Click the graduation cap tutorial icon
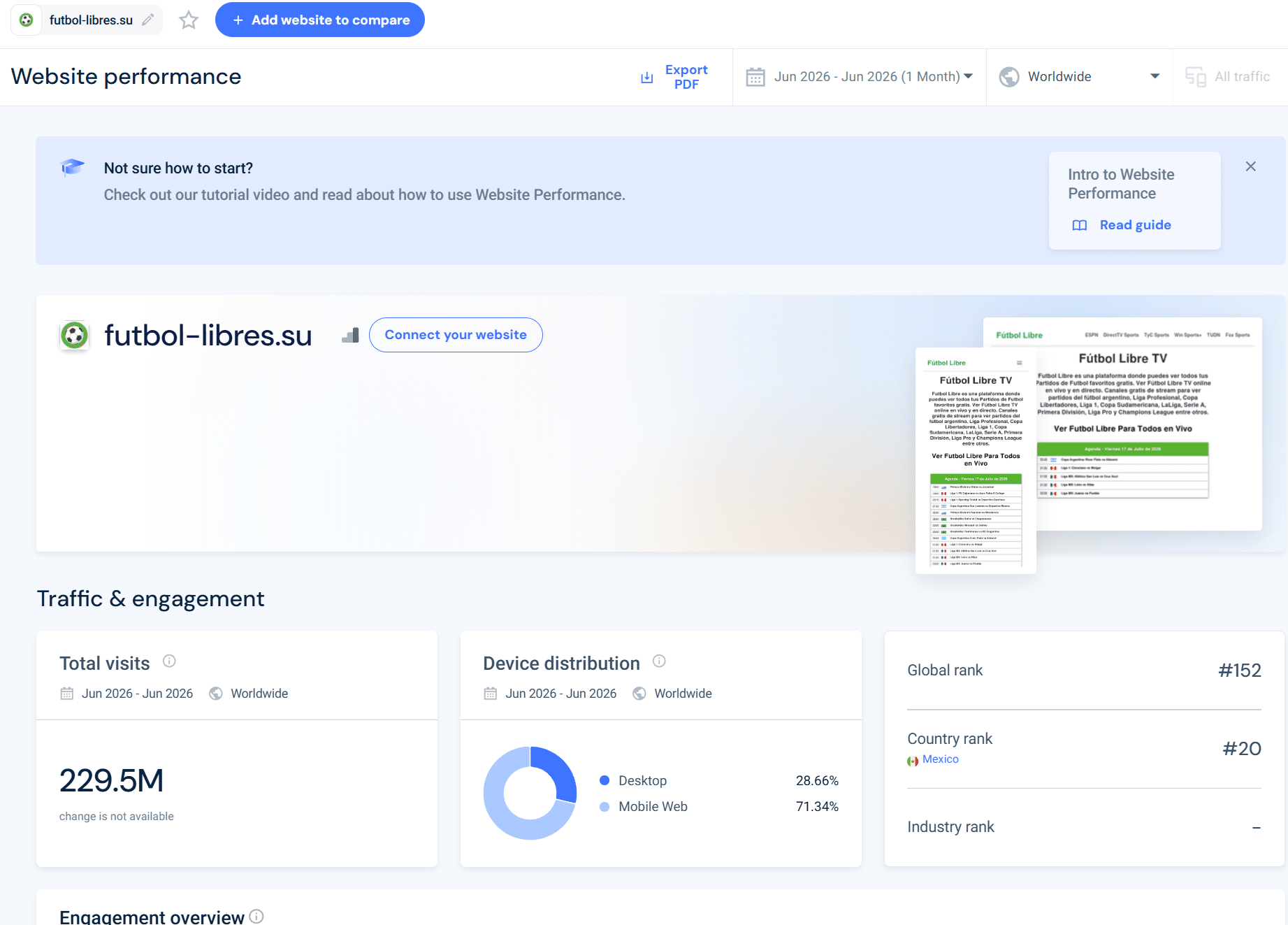The height and width of the screenshot is (925, 1288). pyautogui.click(x=73, y=168)
